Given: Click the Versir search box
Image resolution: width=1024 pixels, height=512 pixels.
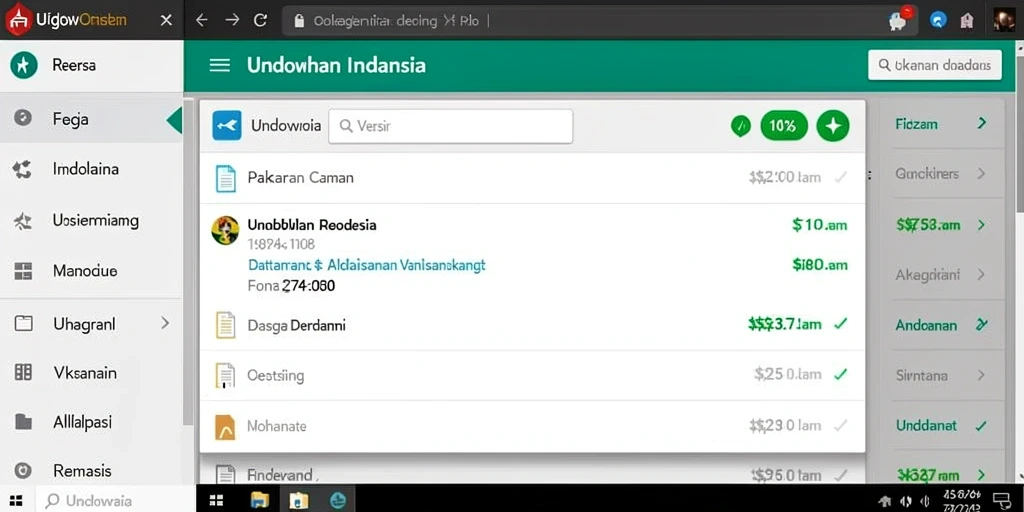Looking at the screenshot, I should click(451, 126).
